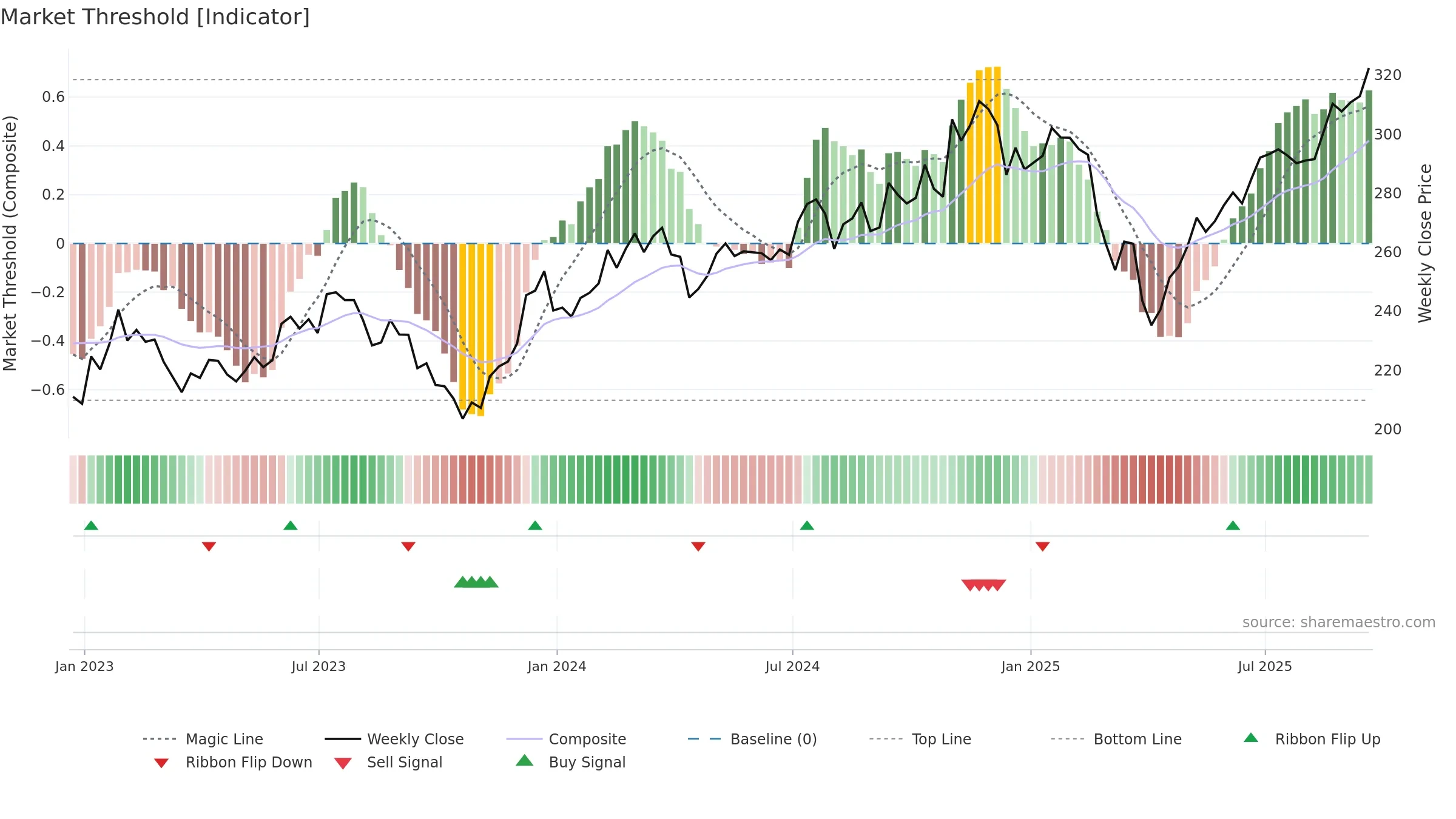This screenshot has width=1456, height=819.
Task: Toggle Magic Line legend entry
Action: pyautogui.click(x=203, y=739)
